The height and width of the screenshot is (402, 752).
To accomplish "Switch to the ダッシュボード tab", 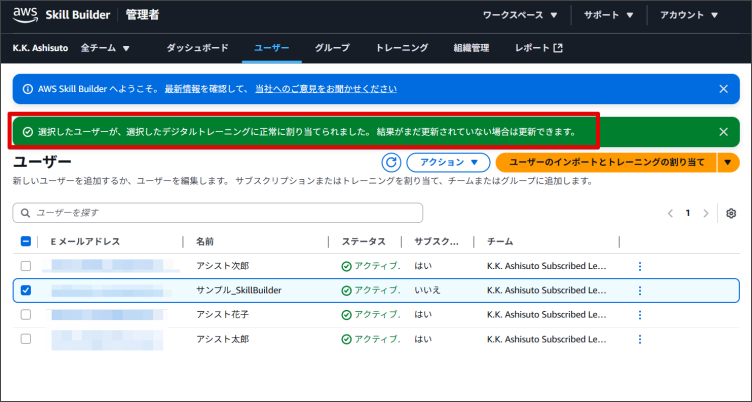I will click(x=197, y=48).
